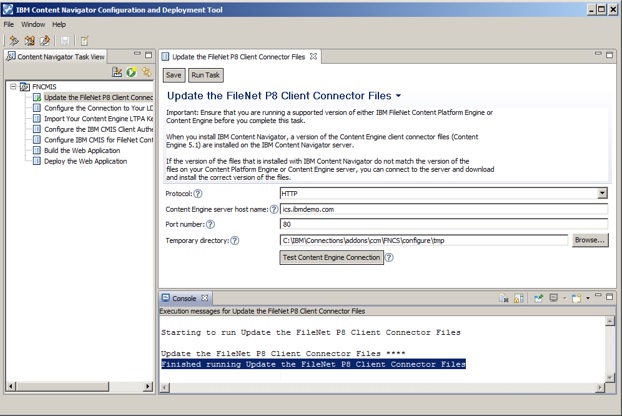Open help for the Temporary directory field

coord(235,240)
